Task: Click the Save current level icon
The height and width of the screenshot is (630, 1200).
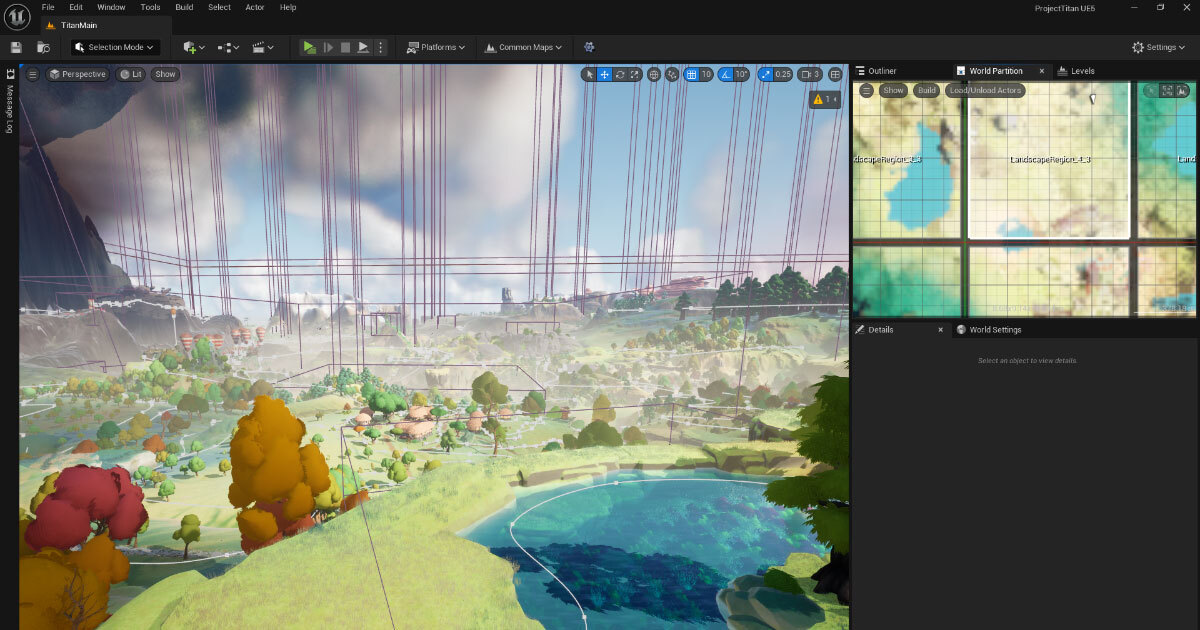Action: coord(16,47)
